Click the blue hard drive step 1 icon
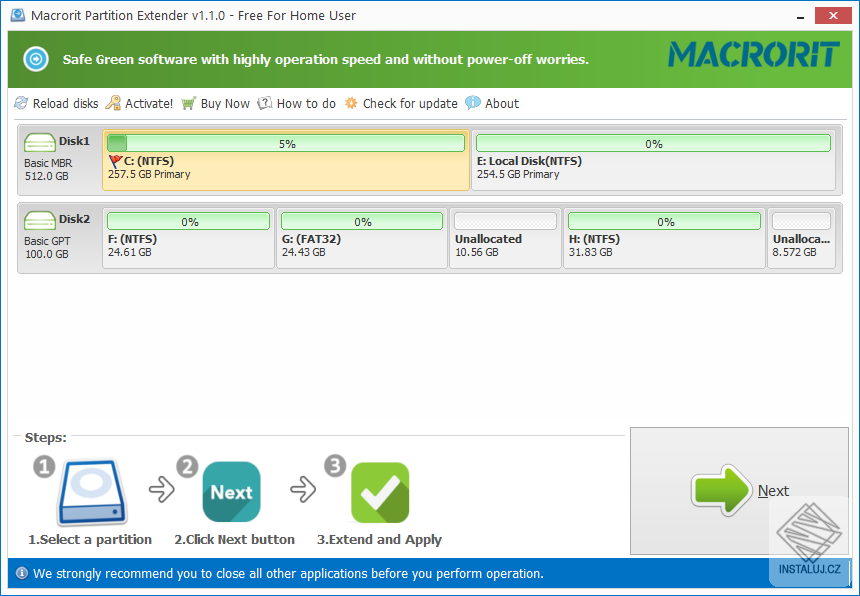Image resolution: width=860 pixels, height=596 pixels. 93,492
